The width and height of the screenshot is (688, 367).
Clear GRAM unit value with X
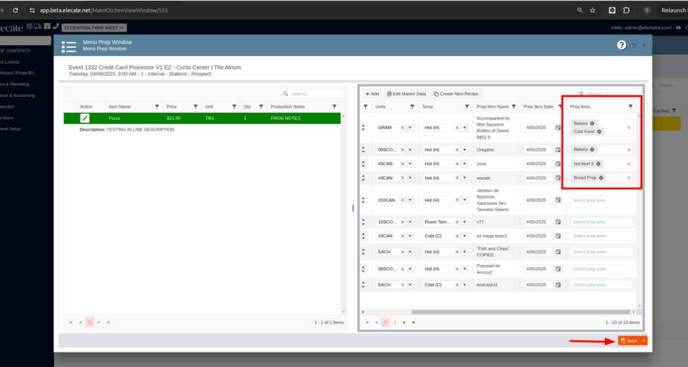402,128
